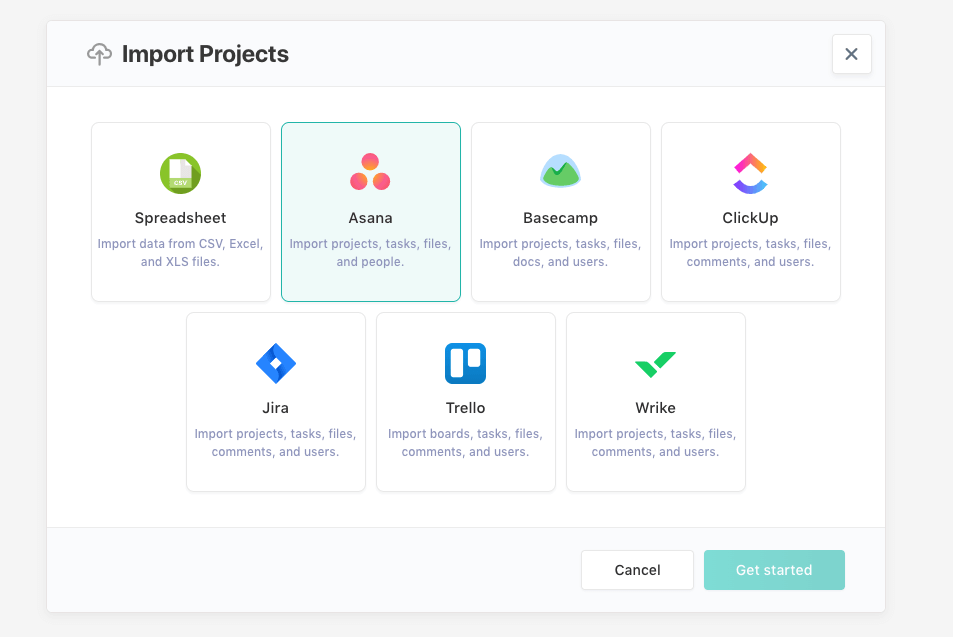The height and width of the screenshot is (637, 953).
Task: Choose ClickUp for importing projects
Action: click(750, 211)
